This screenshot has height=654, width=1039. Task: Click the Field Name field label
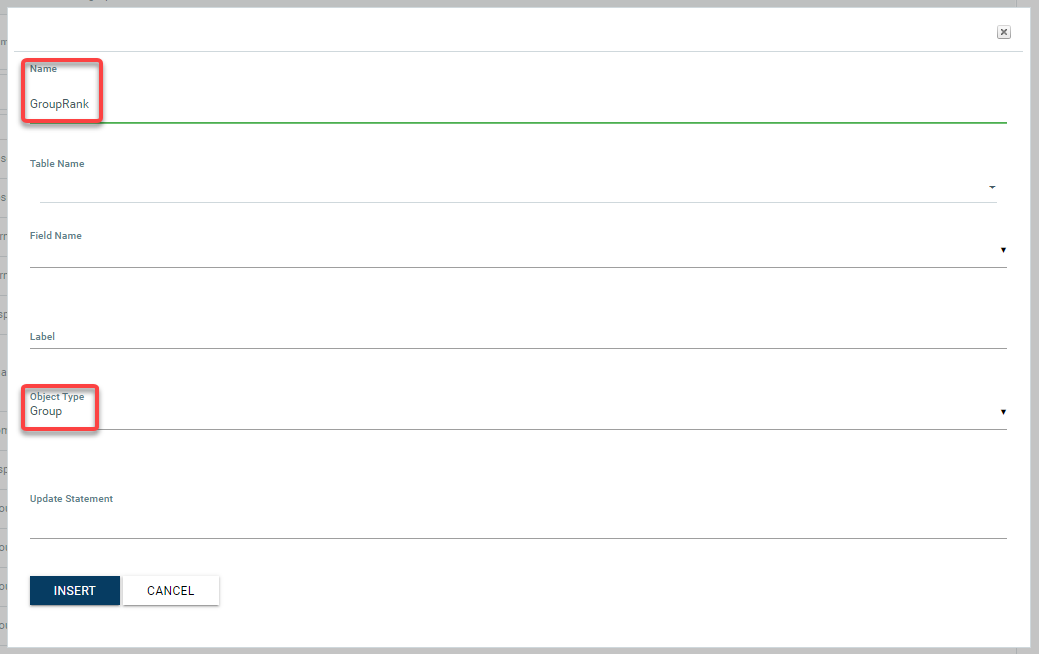tap(56, 236)
